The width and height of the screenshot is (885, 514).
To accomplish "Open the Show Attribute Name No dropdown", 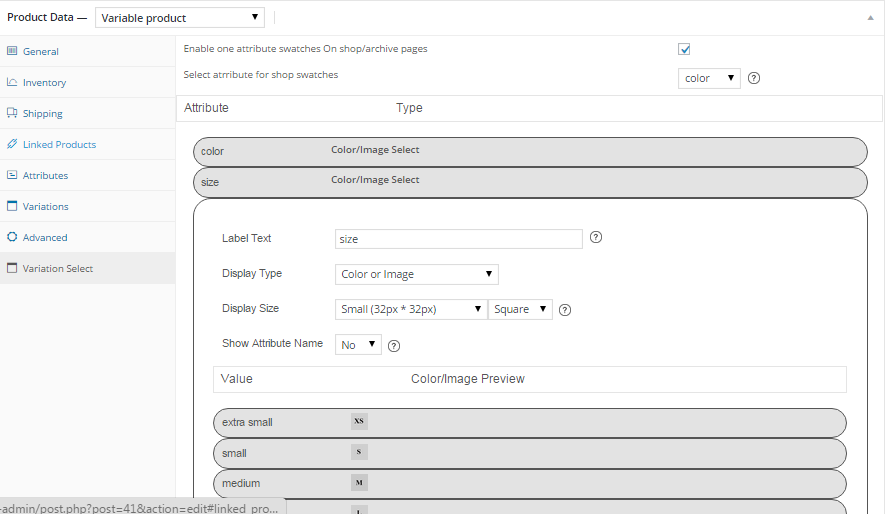I will point(358,345).
